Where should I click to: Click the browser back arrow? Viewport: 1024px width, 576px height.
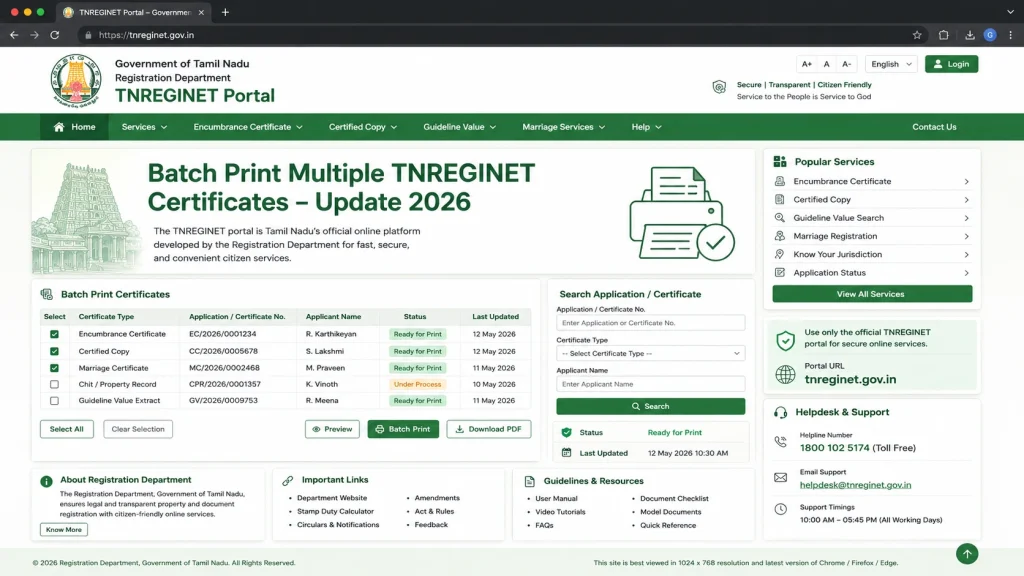click(14, 35)
